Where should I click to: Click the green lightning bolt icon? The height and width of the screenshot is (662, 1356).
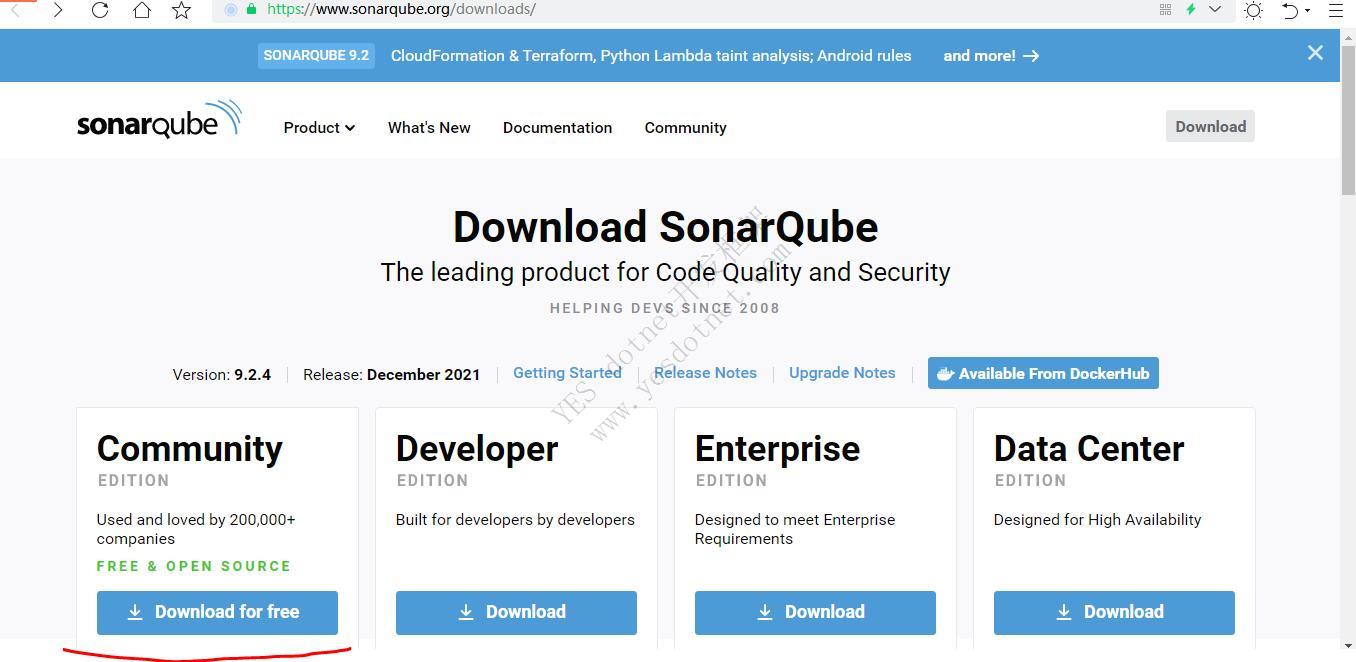click(x=1190, y=9)
